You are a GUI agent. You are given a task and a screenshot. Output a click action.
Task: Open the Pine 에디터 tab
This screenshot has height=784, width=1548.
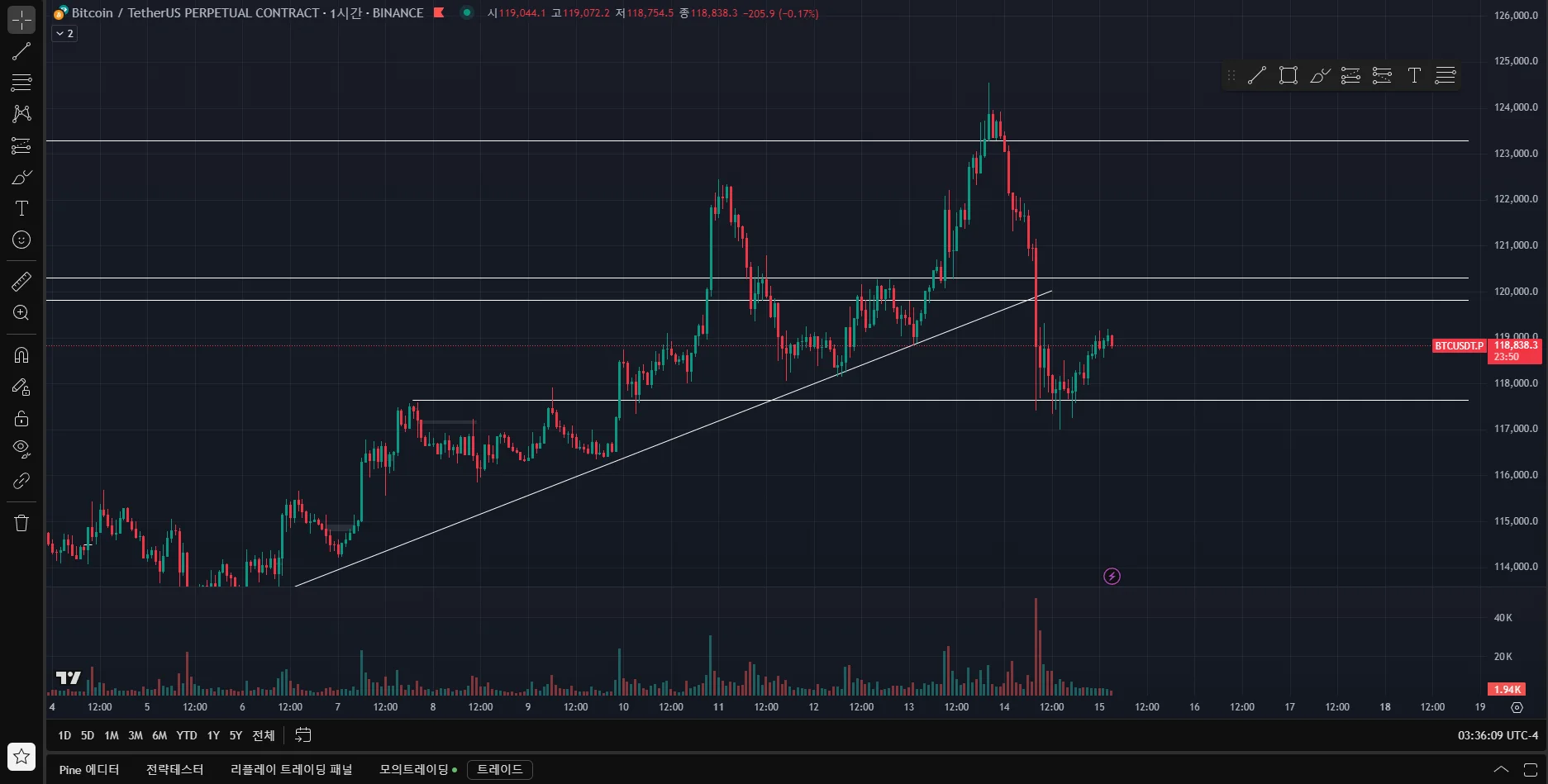(x=89, y=770)
